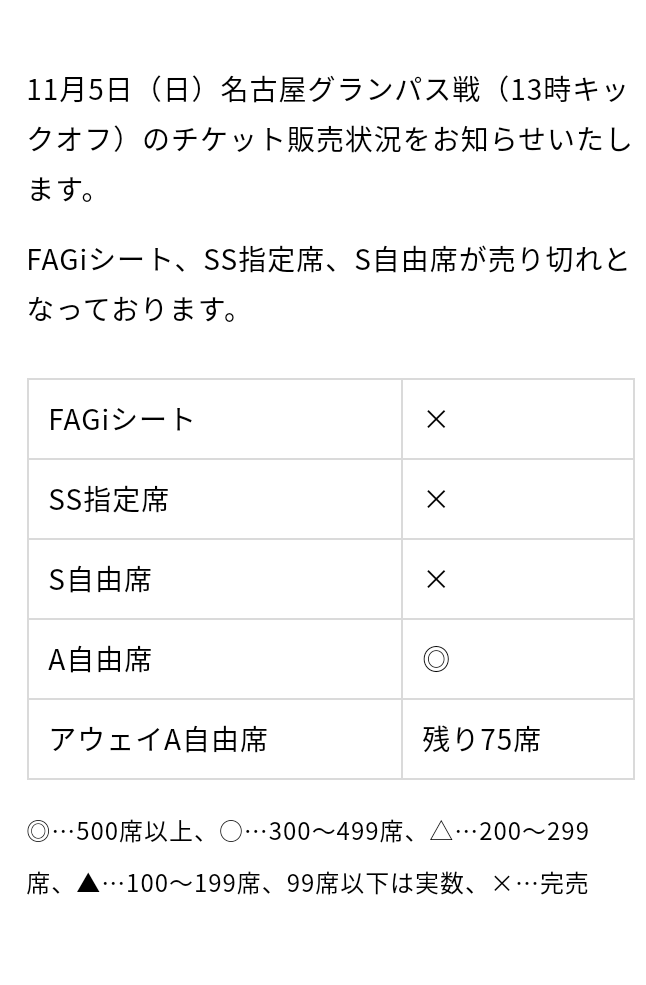646x985 pixels.
Task: Click the ◎ symbol in the legend
Action: tap(38, 832)
